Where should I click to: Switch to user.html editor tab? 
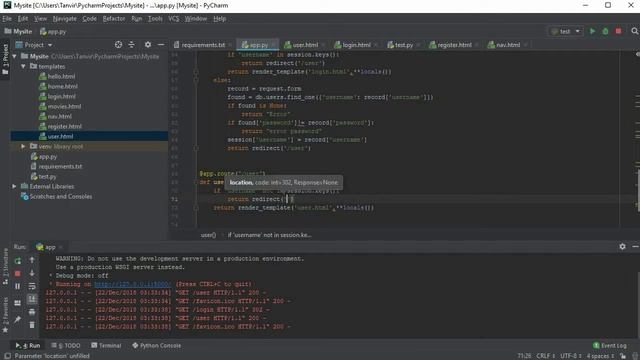click(304, 45)
